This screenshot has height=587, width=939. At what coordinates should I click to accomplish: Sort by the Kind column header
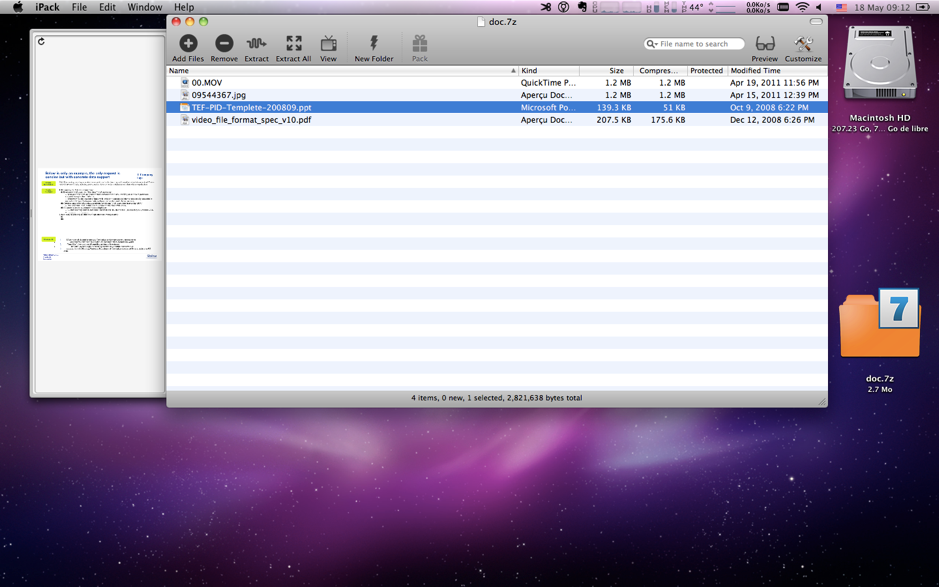549,71
